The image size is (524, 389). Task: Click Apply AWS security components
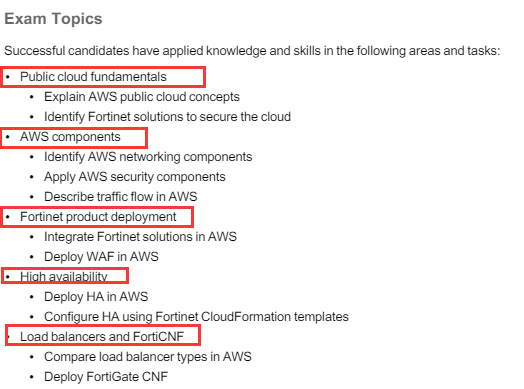(x=135, y=177)
